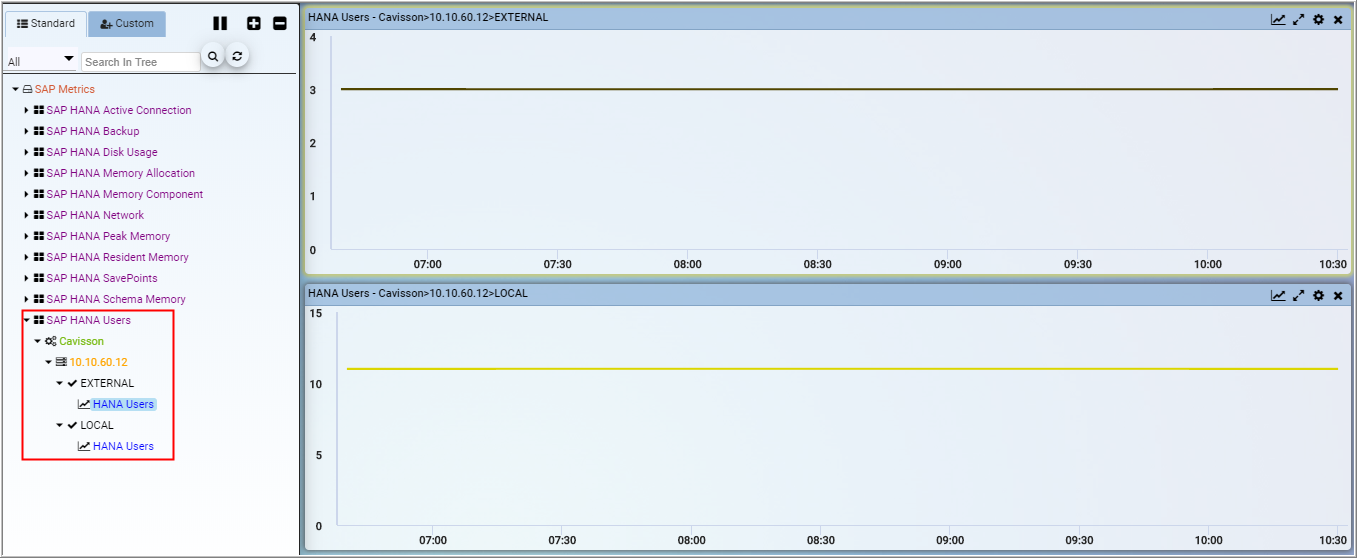Close the EXTERNAL graph panel

[1338, 19]
